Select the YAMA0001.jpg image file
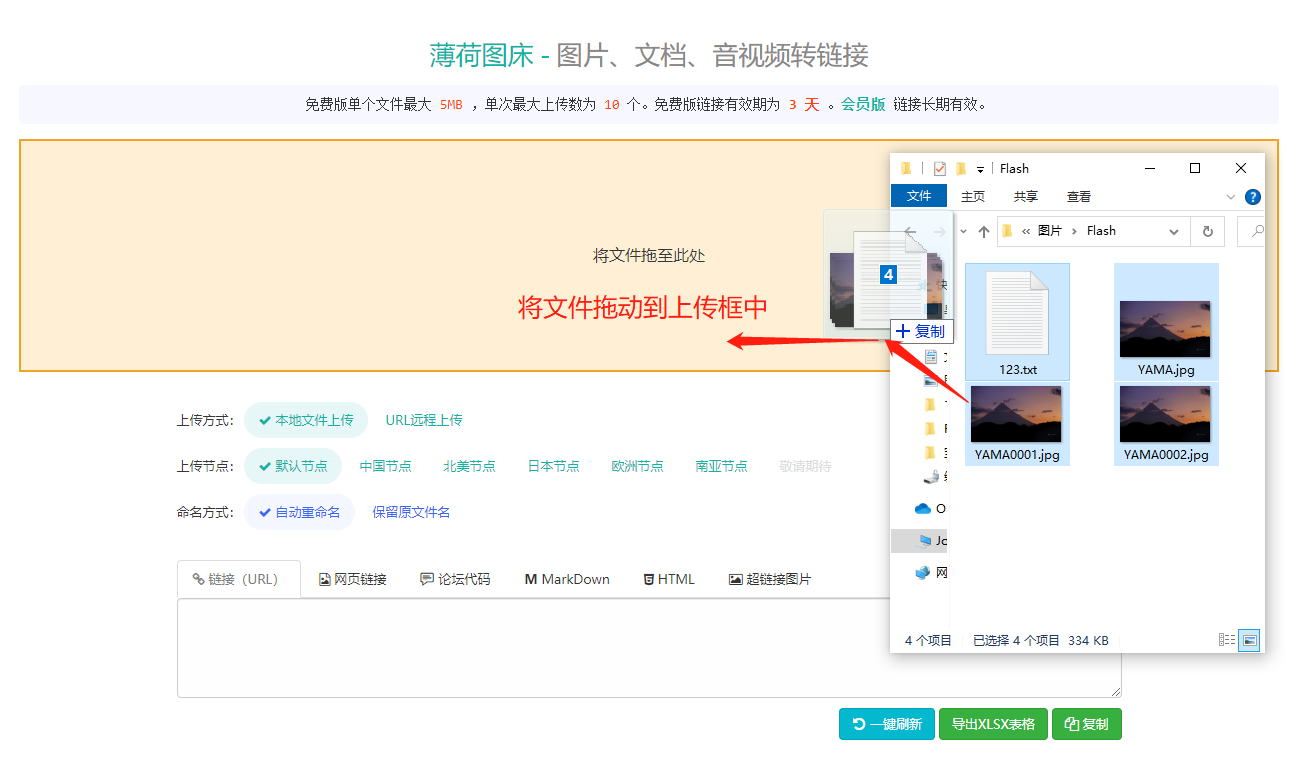This screenshot has width=1307, height=759. click(1017, 424)
